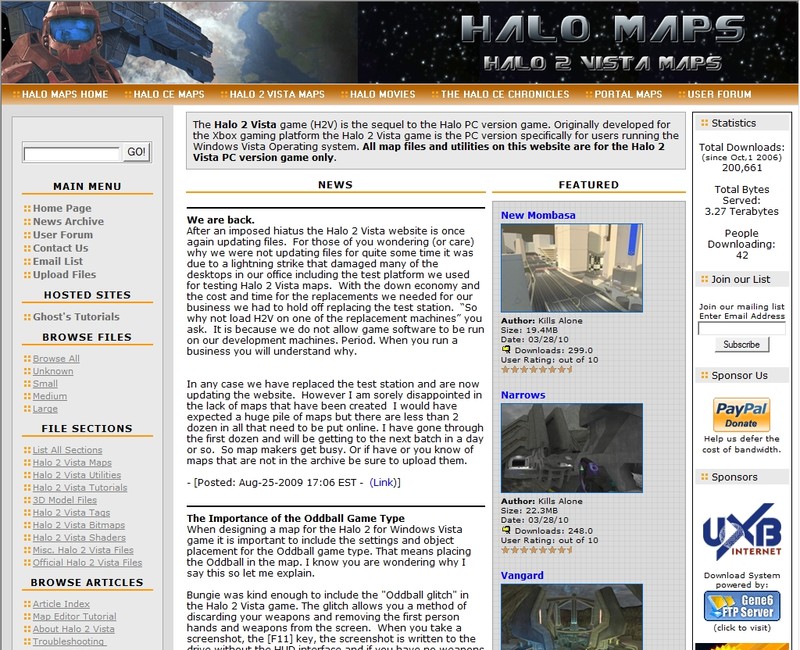
Task: Follow the (Link) after the news post
Action: click(385, 482)
